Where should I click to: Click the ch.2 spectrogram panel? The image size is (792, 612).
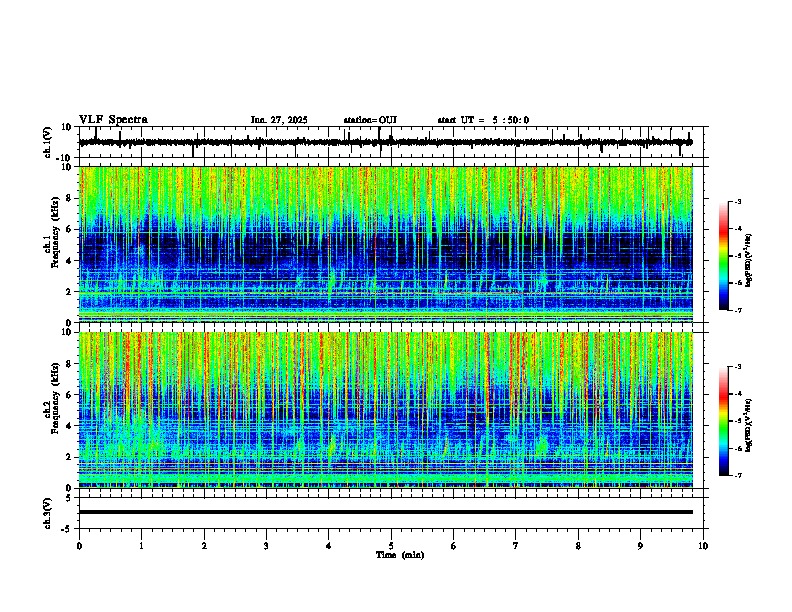tap(386, 410)
